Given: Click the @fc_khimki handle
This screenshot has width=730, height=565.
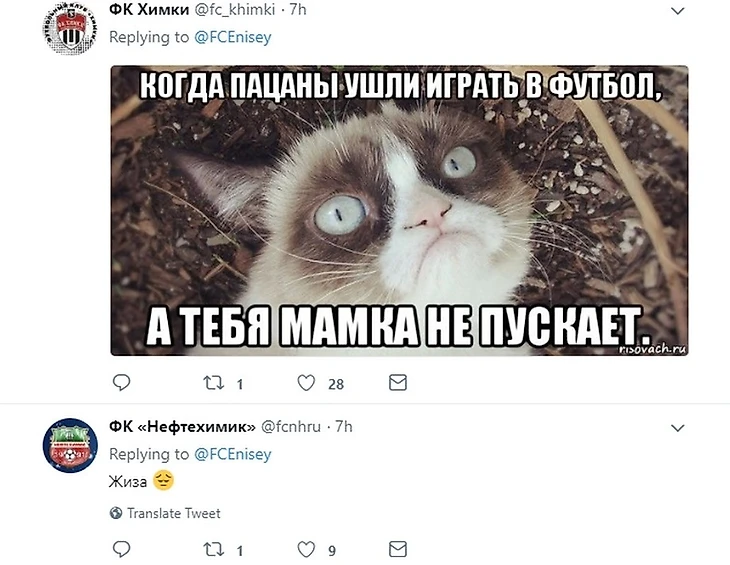Looking at the screenshot, I should [x=235, y=10].
